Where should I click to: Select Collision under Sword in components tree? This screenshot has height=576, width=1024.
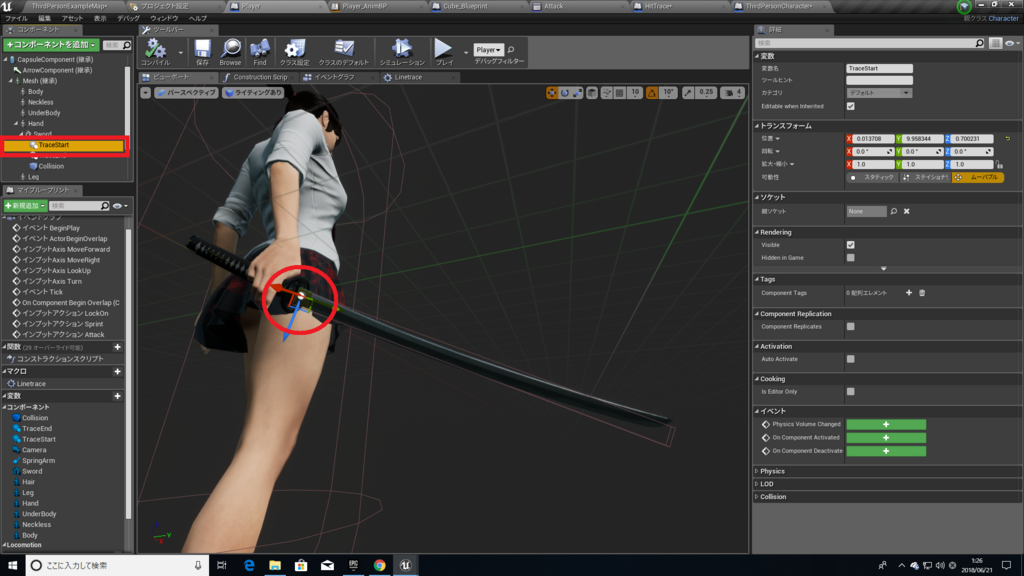click(51, 166)
